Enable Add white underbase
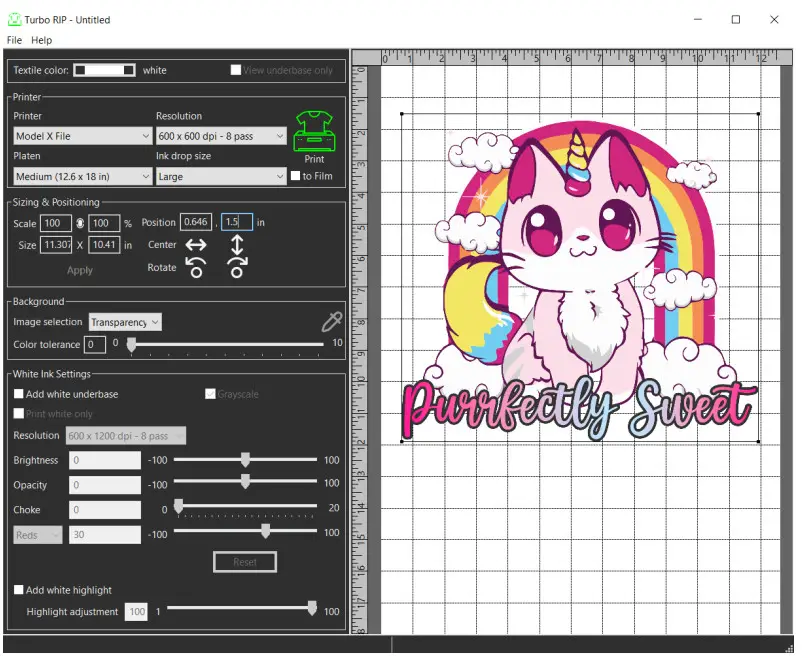The width and height of the screenshot is (809, 661). pos(19,394)
